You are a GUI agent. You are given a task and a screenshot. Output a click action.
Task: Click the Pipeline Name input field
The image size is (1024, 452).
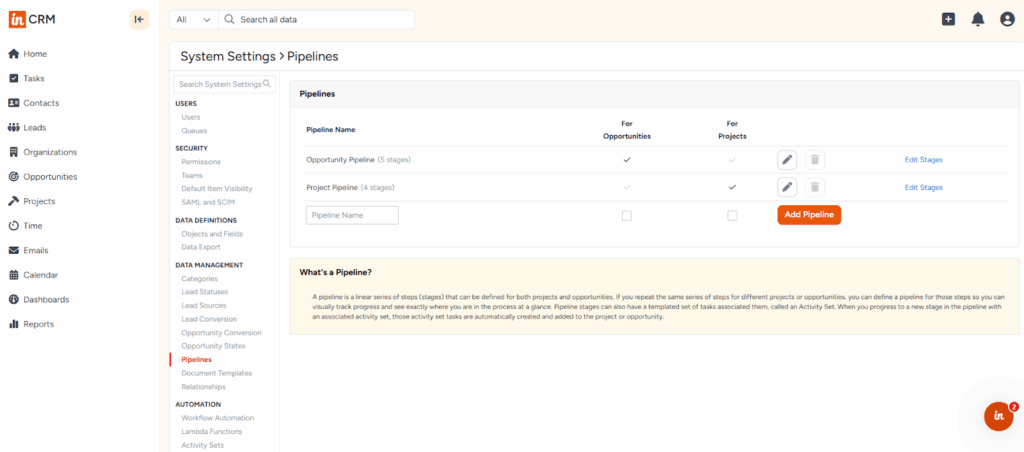tap(352, 215)
